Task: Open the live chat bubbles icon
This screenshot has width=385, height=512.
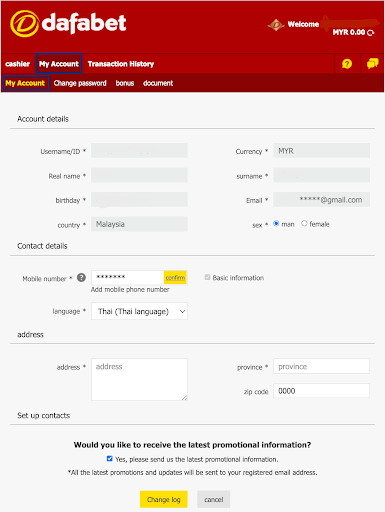Action: [373, 63]
